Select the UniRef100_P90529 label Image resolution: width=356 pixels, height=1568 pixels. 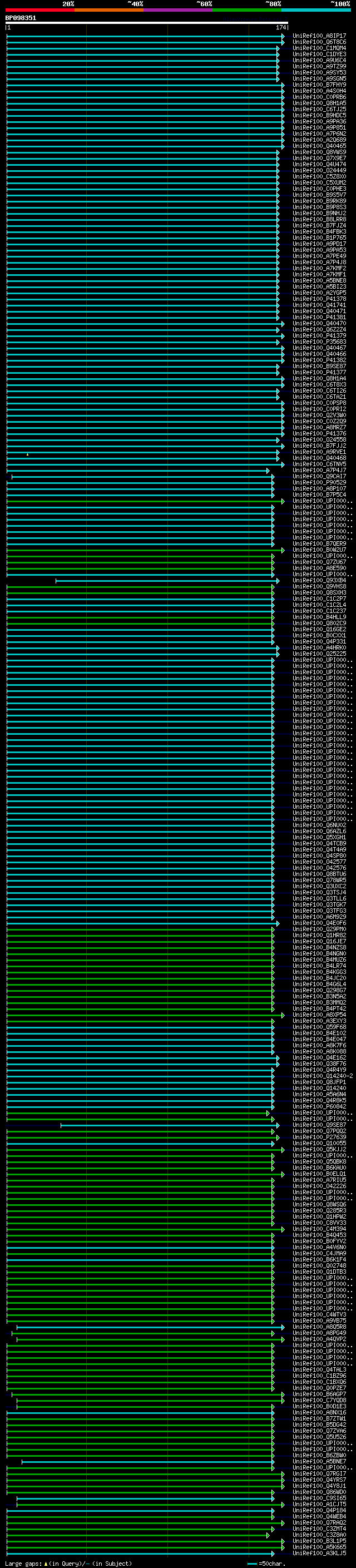tap(319, 482)
